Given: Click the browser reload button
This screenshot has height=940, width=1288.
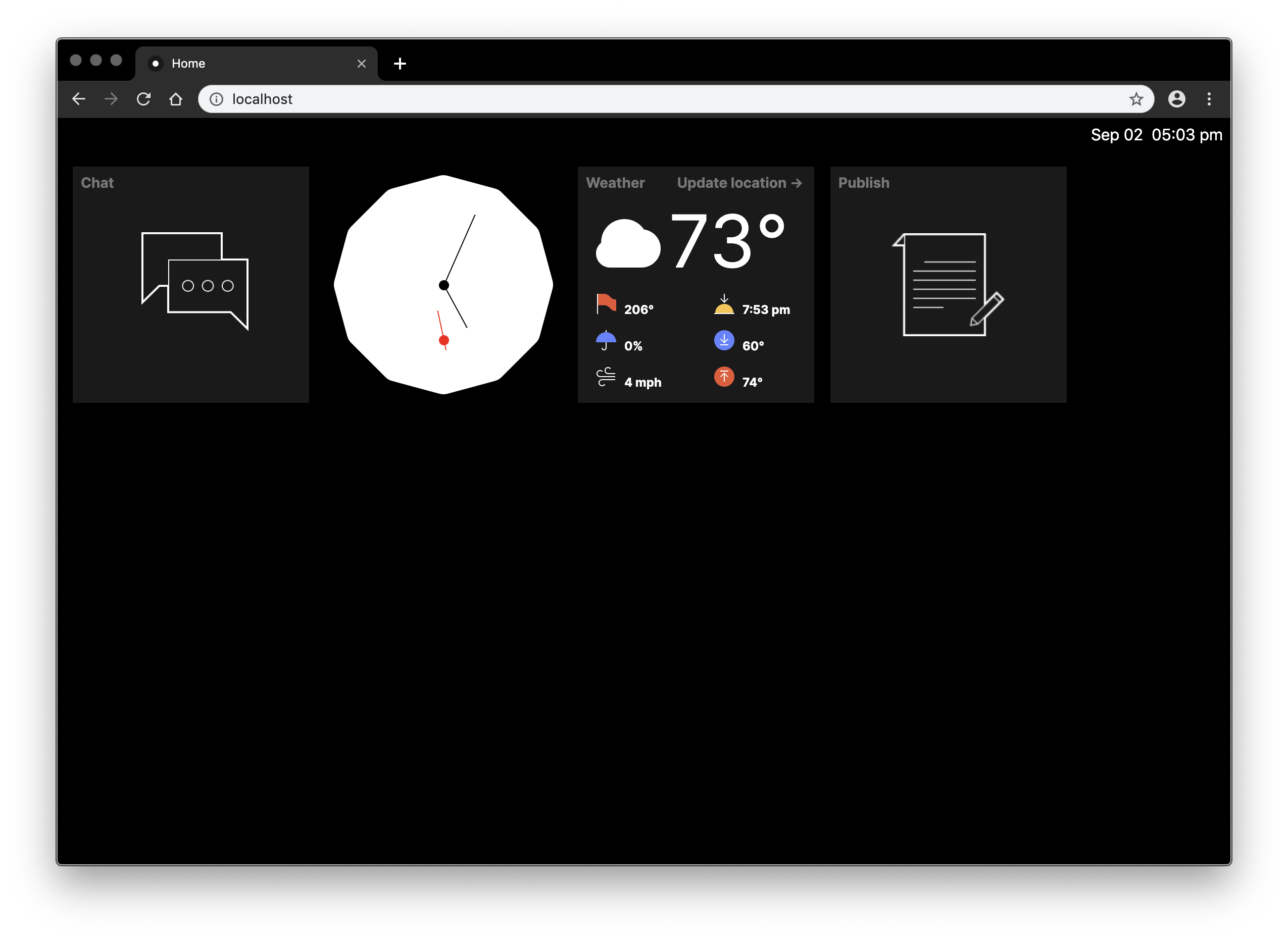Looking at the screenshot, I should pyautogui.click(x=145, y=99).
